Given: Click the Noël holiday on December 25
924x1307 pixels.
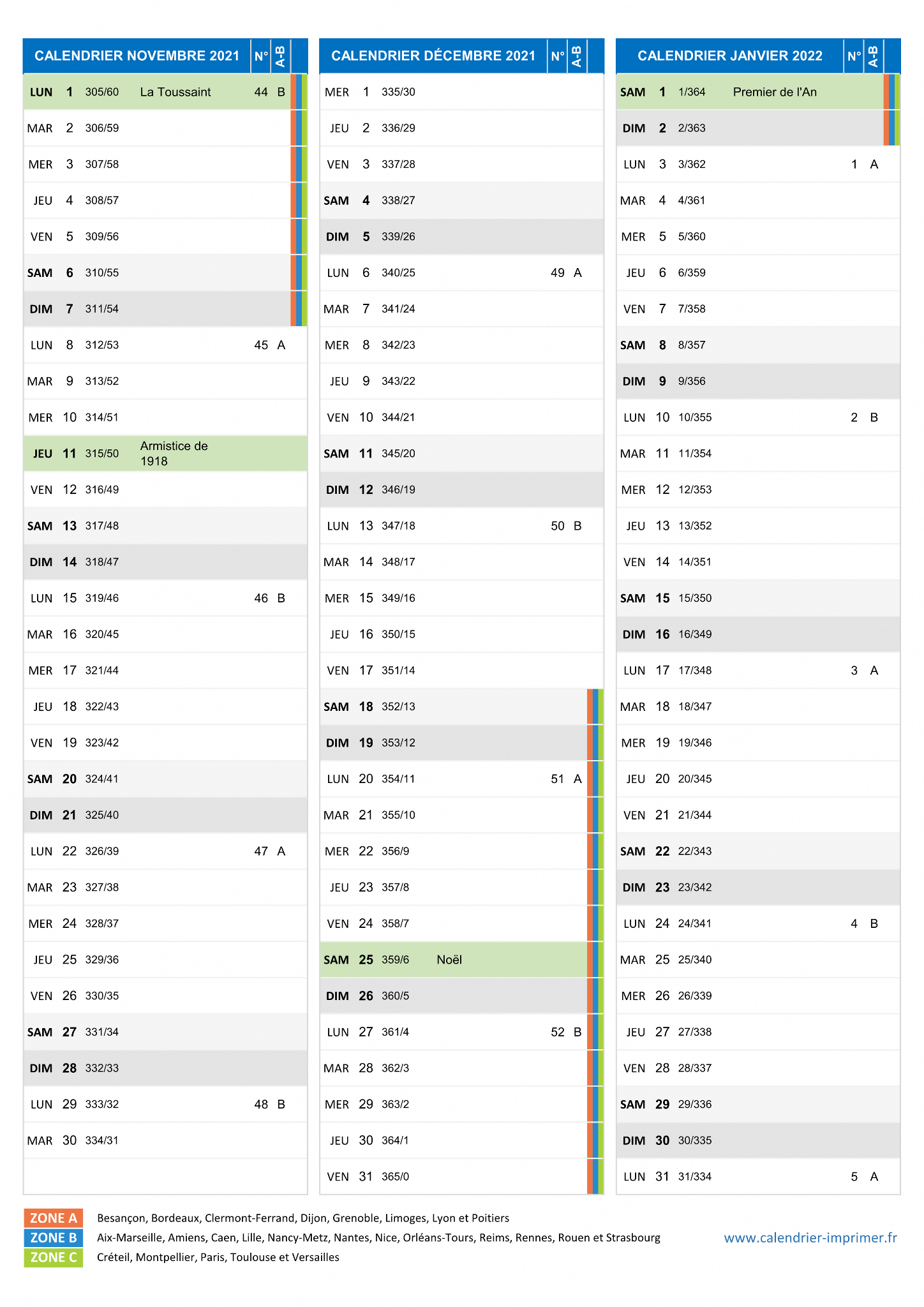Looking at the screenshot, I should (x=449, y=960).
